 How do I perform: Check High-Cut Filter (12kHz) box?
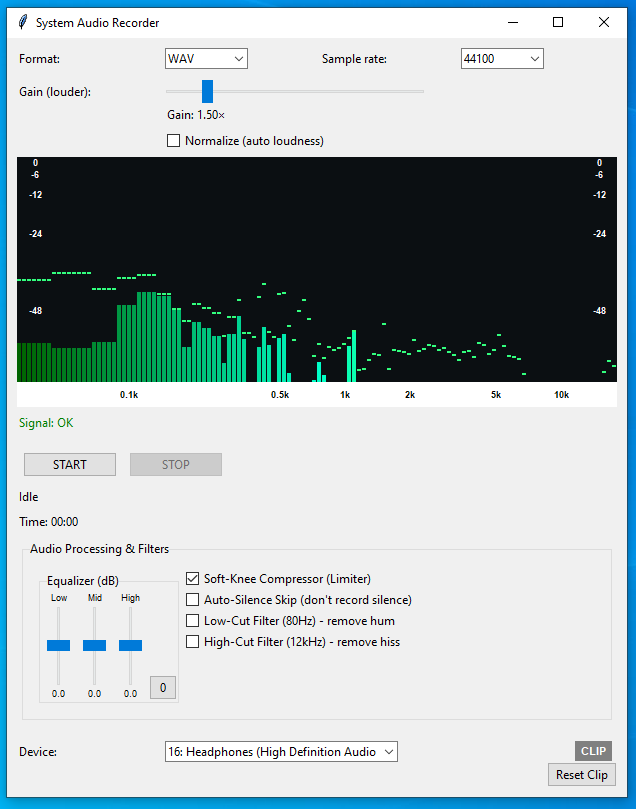193,642
